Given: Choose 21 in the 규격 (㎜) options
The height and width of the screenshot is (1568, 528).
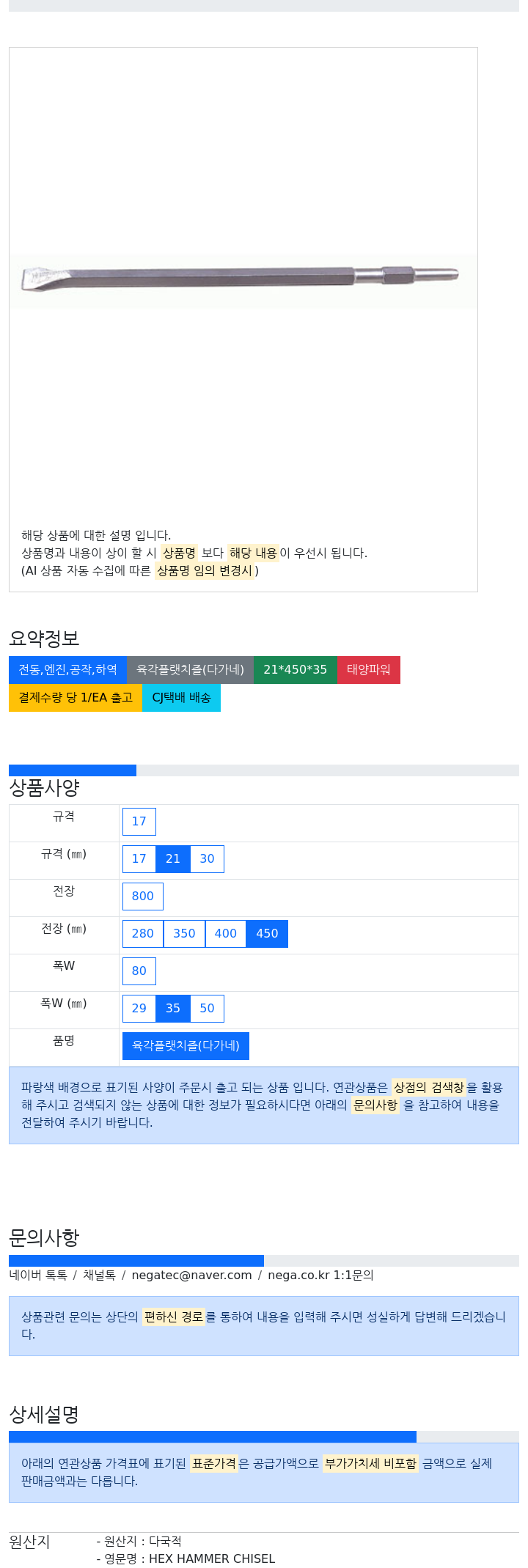Looking at the screenshot, I should point(173,859).
